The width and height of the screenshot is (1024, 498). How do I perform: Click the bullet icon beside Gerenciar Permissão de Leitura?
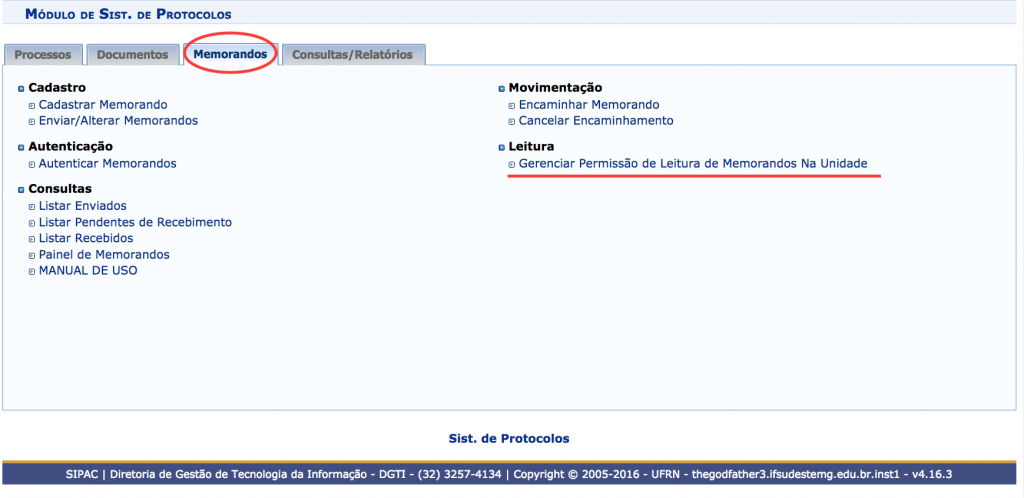point(511,164)
